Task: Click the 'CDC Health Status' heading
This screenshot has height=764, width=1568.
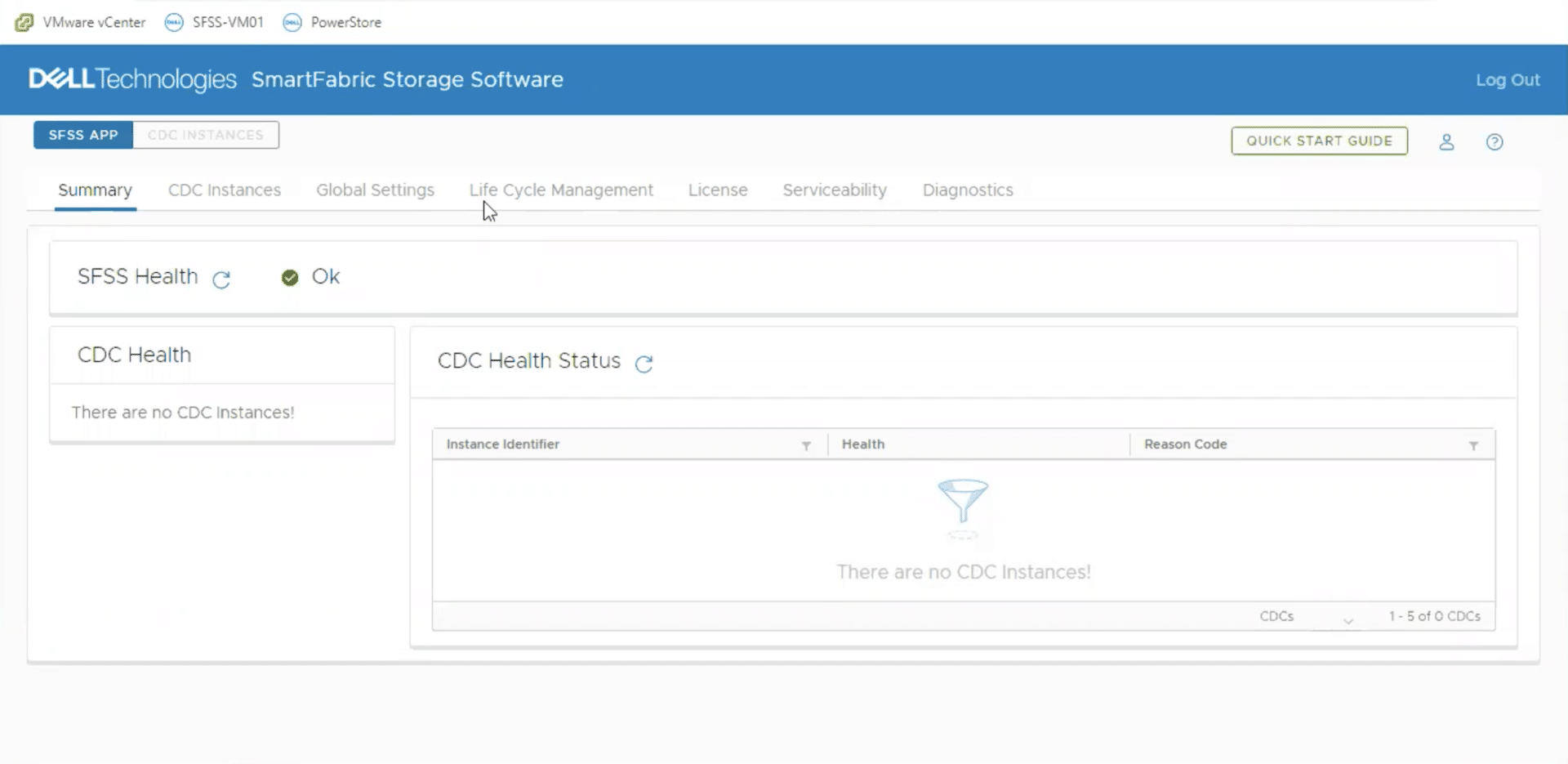Action: coord(529,360)
